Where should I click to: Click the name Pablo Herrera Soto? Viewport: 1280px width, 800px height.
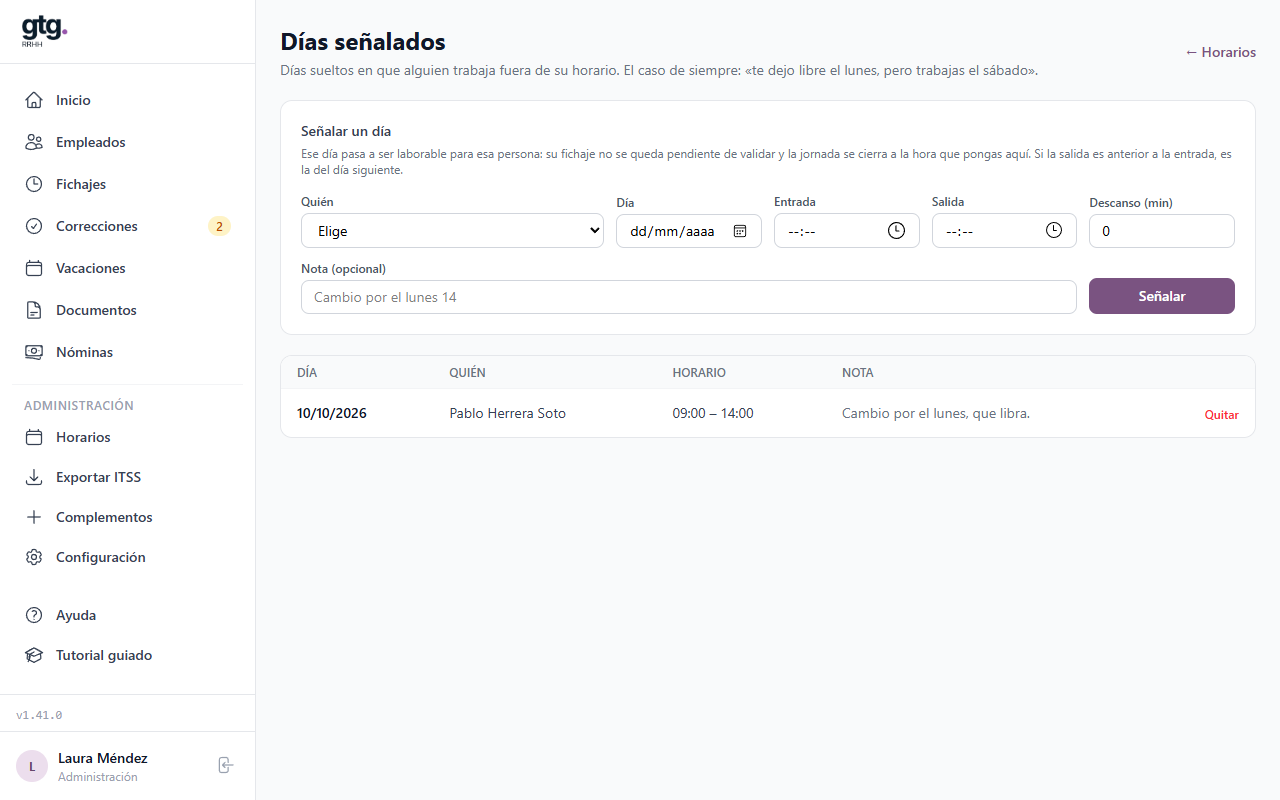pyautogui.click(x=508, y=413)
